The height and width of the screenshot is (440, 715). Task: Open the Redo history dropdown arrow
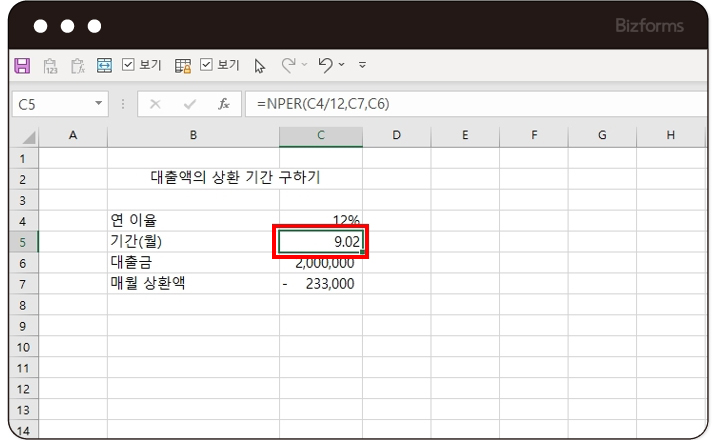click(305, 65)
